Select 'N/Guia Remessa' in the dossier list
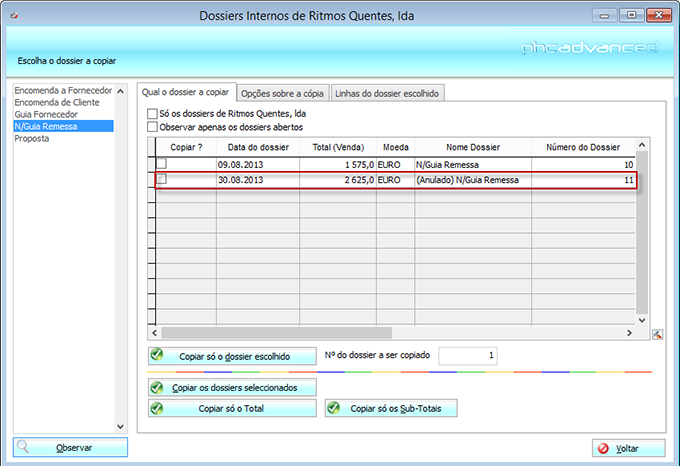 pos(63,126)
